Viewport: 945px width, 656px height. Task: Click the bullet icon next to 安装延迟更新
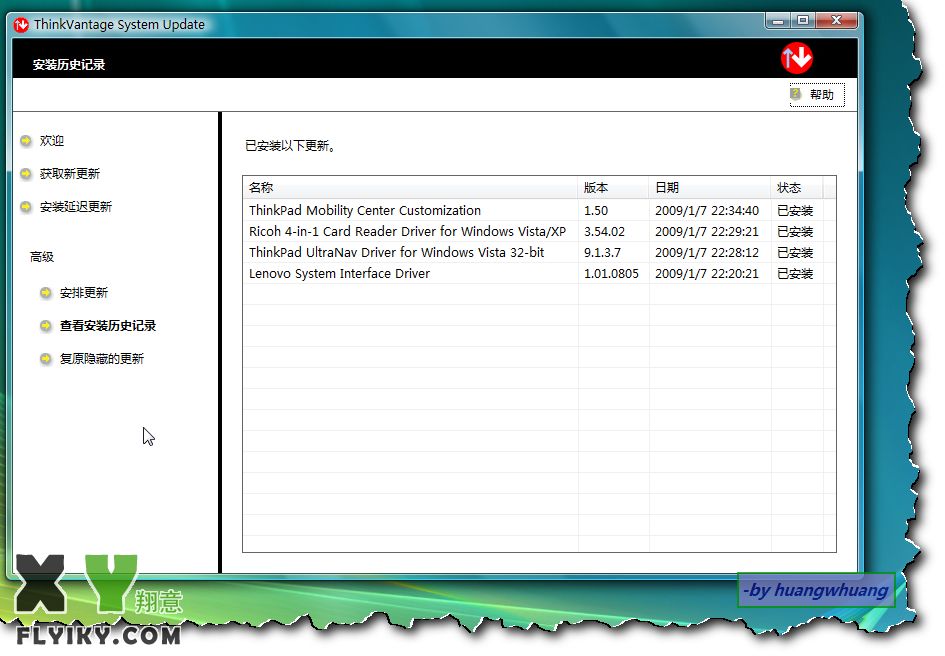pyautogui.click(x=26, y=207)
